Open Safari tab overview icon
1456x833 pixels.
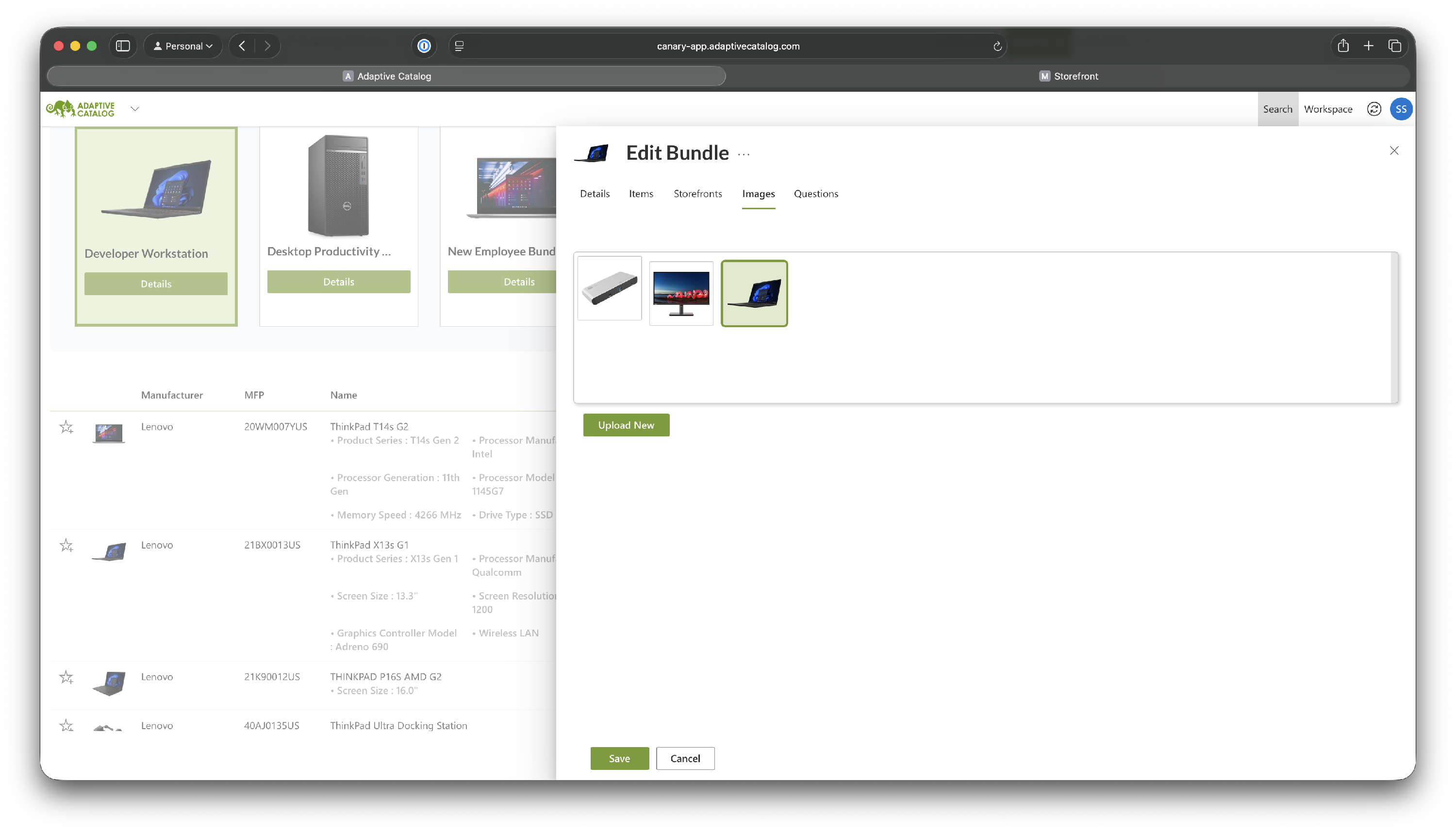[x=1394, y=46]
